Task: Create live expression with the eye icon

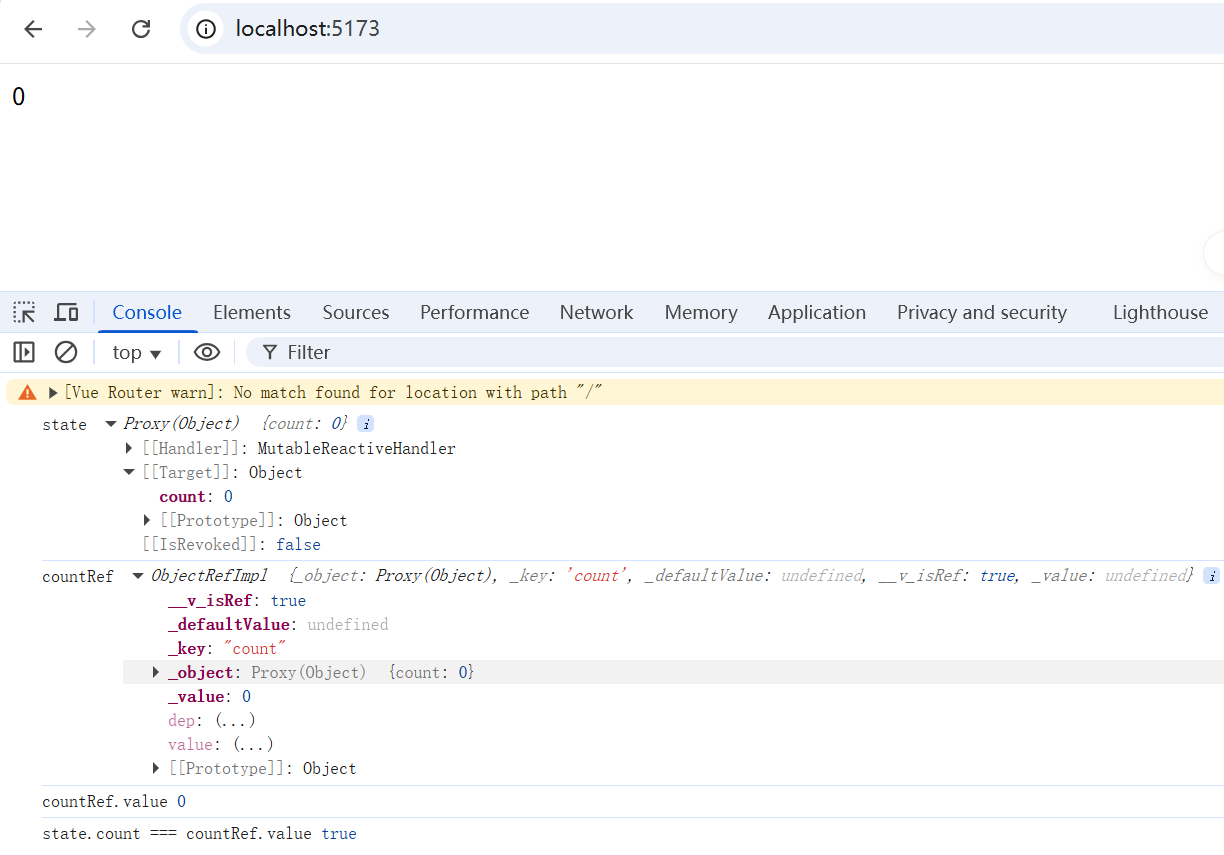Action: pos(207,352)
